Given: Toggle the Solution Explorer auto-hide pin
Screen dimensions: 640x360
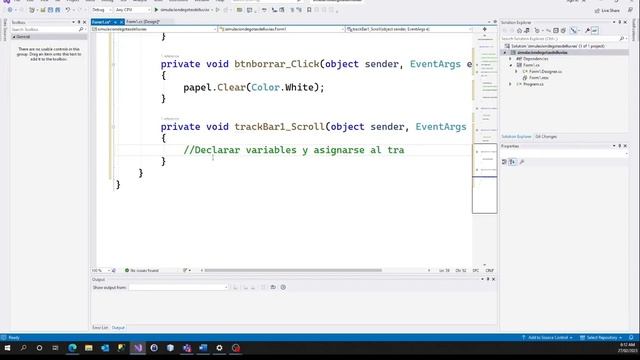Looking at the screenshot, I should (x=620, y=22).
